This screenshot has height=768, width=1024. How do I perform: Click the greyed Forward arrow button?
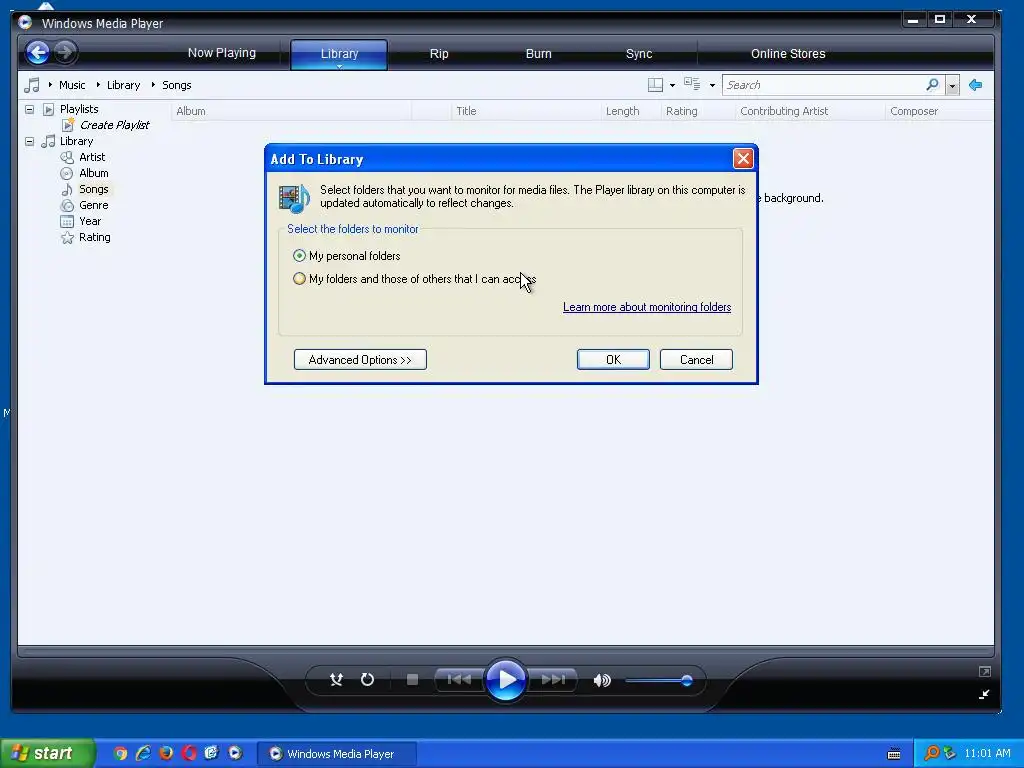(x=64, y=52)
